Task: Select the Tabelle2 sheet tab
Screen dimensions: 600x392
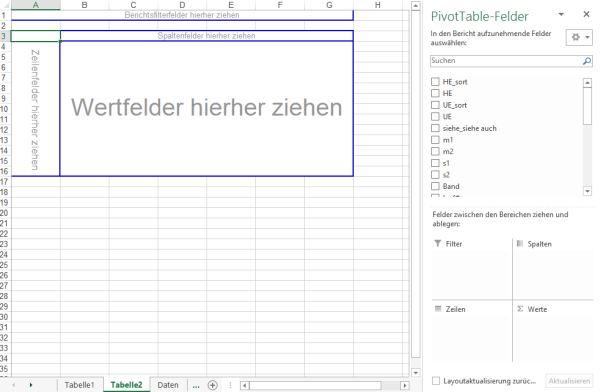Action: point(126,385)
